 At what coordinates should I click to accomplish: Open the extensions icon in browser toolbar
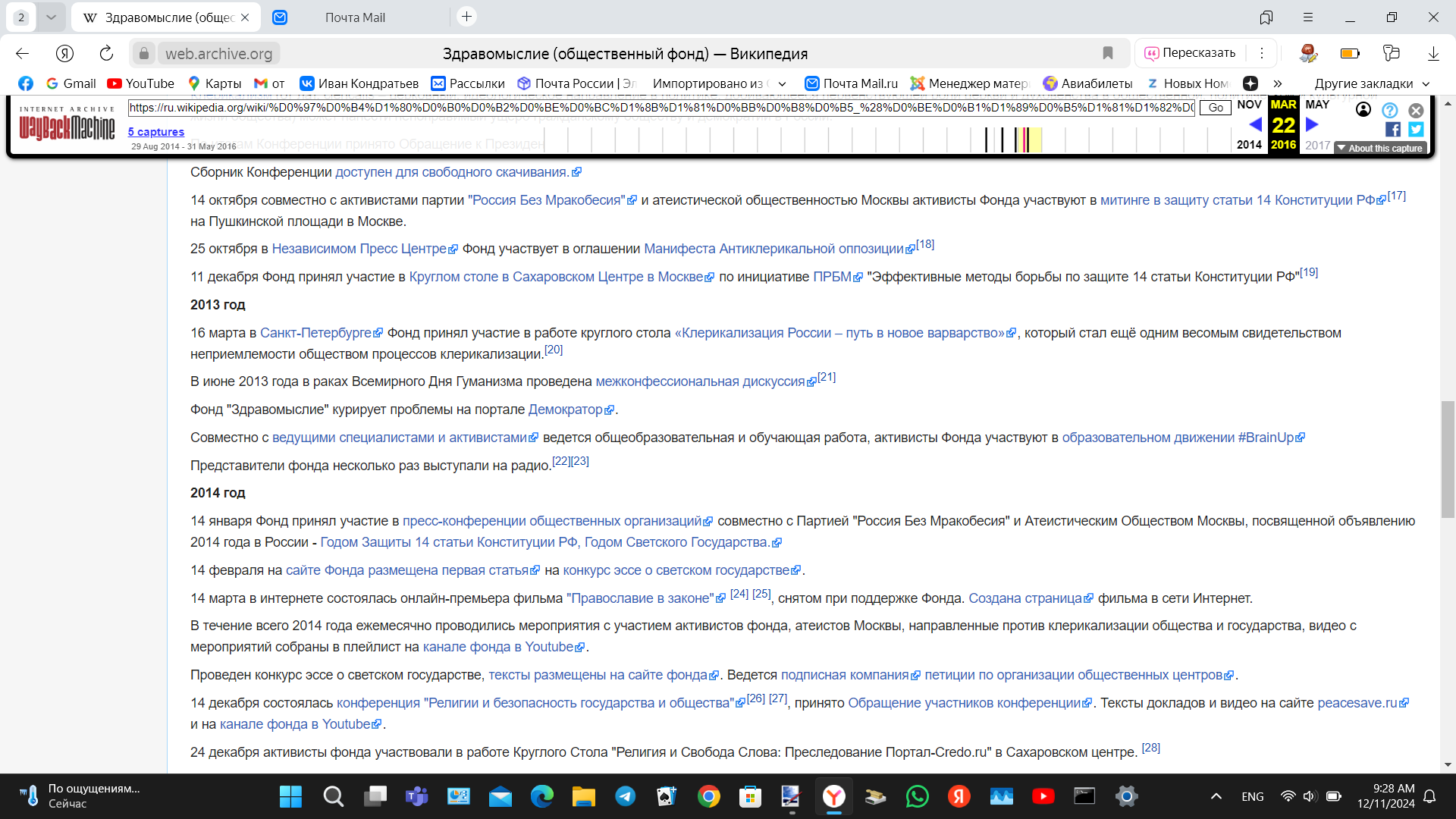point(1391,53)
